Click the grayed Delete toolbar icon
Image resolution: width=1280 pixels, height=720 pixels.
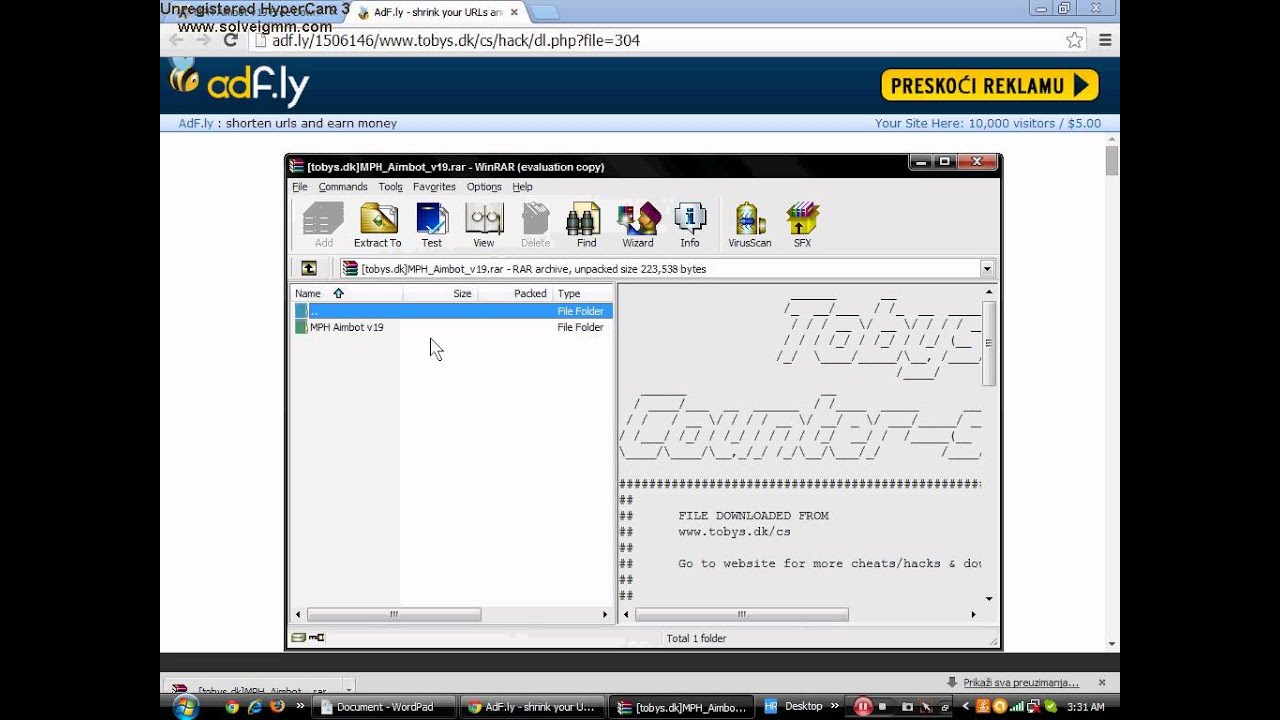tap(535, 225)
